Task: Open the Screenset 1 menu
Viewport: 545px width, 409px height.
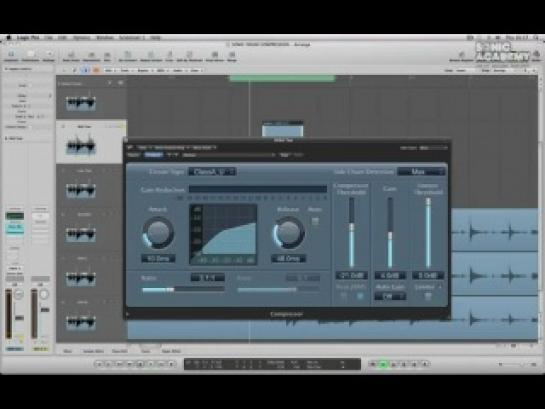Action: pyautogui.click(x=131, y=38)
